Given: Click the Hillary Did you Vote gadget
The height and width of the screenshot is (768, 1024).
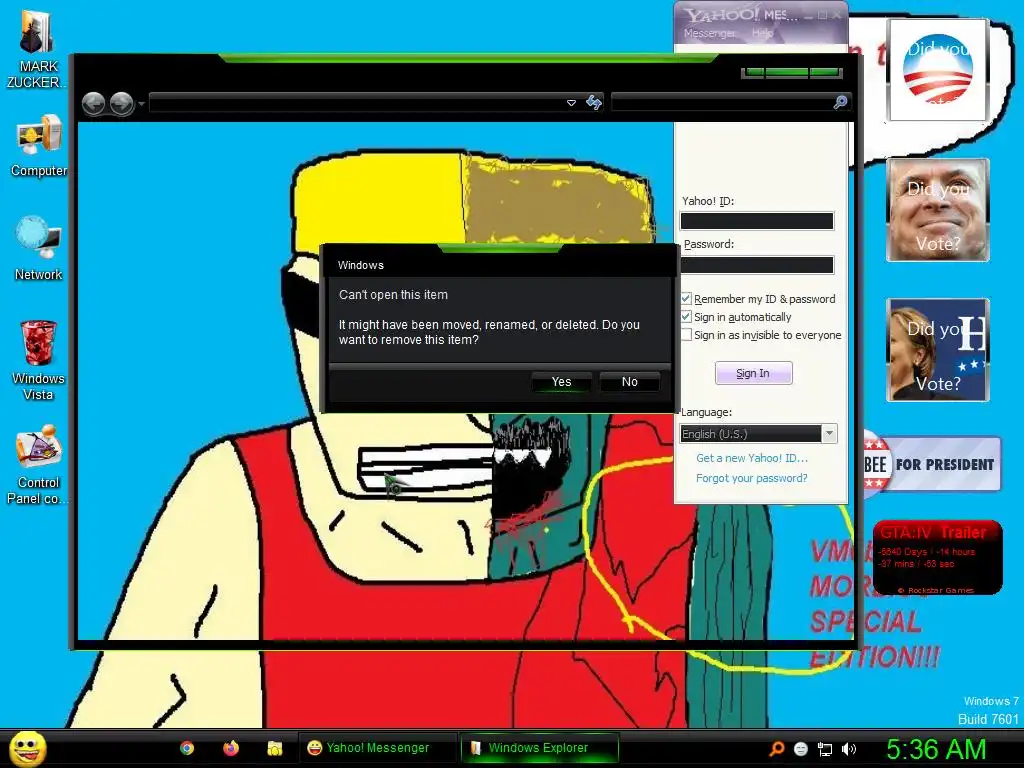Looking at the screenshot, I should 938,350.
